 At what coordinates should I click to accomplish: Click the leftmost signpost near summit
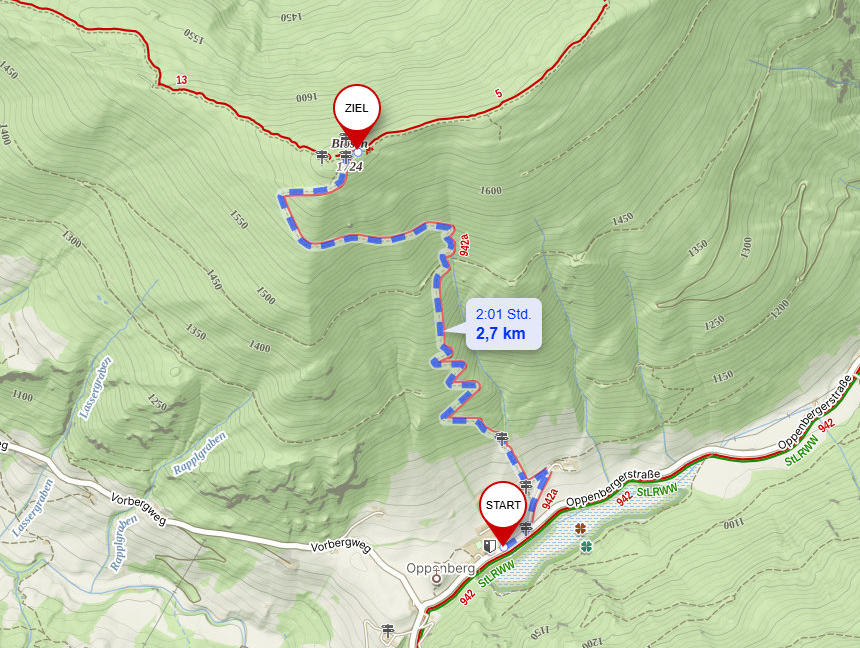322,157
